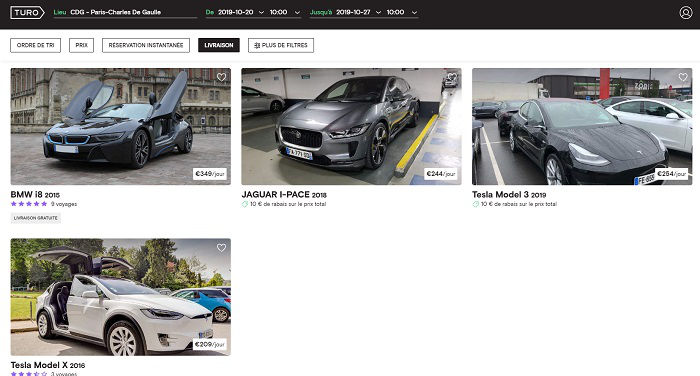Open the BMW i8 2015 title link
700x376 pixels.
click(x=35, y=195)
